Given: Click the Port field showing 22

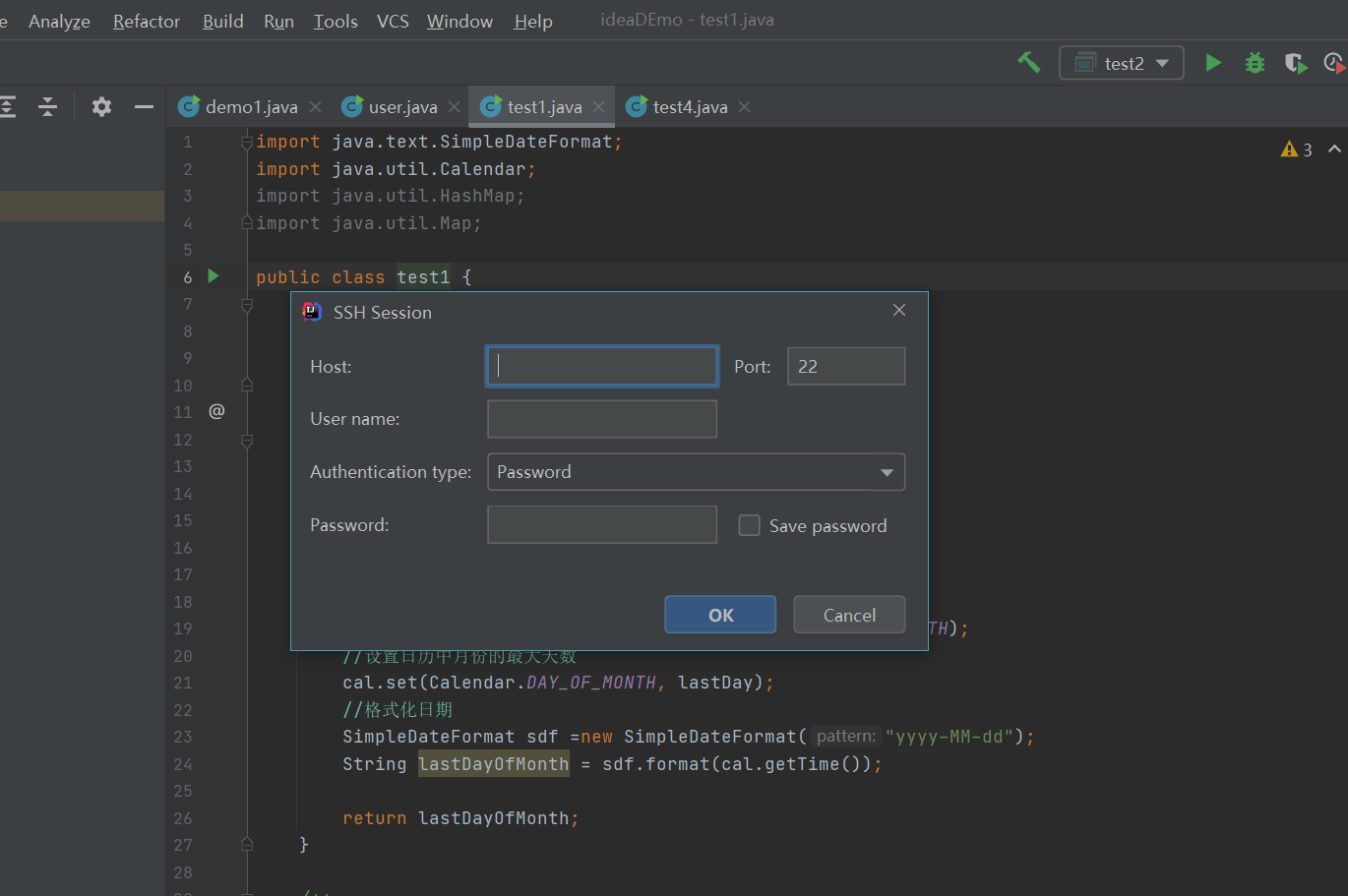Looking at the screenshot, I should pos(846,366).
